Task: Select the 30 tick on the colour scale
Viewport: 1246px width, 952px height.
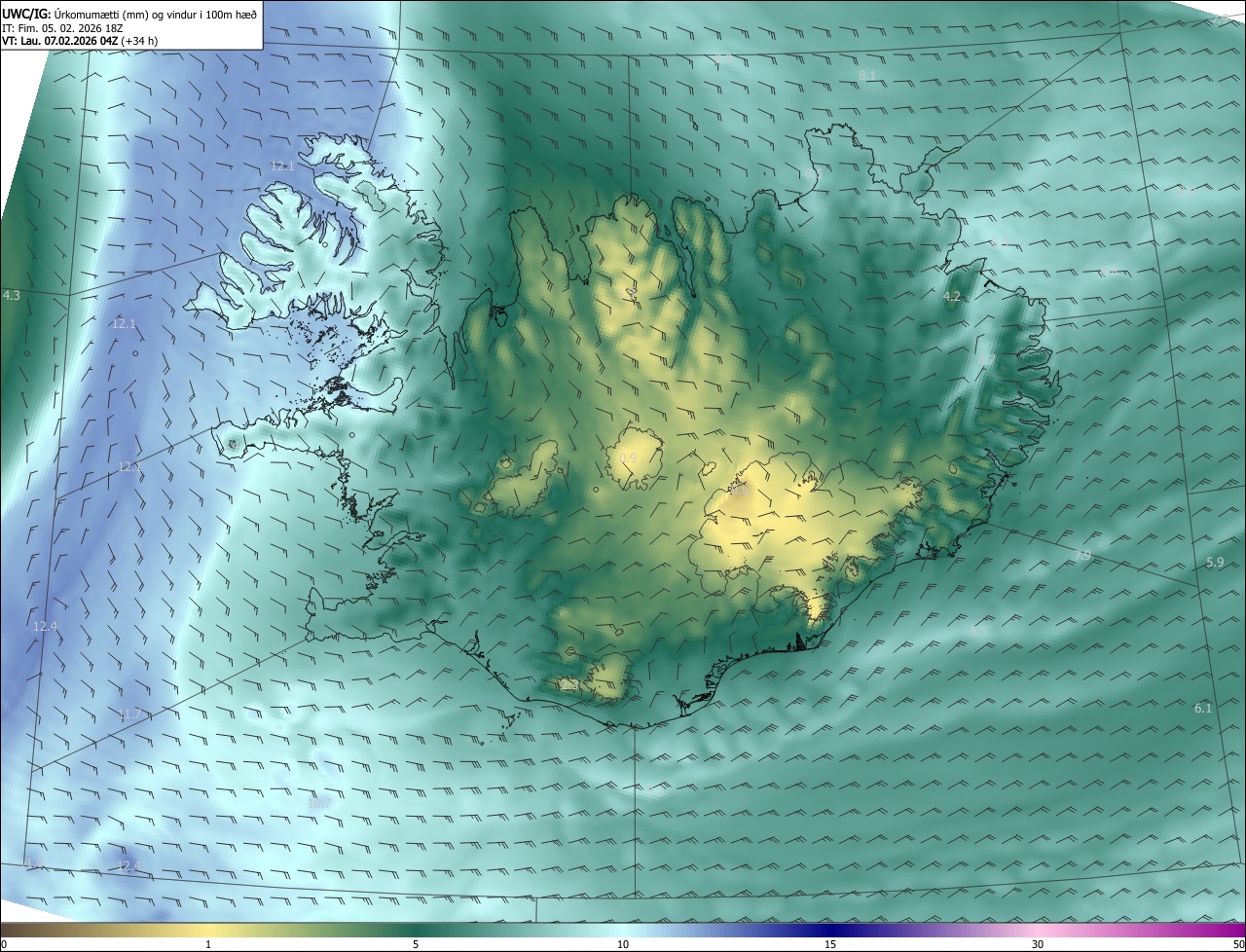Action: [x=1038, y=944]
